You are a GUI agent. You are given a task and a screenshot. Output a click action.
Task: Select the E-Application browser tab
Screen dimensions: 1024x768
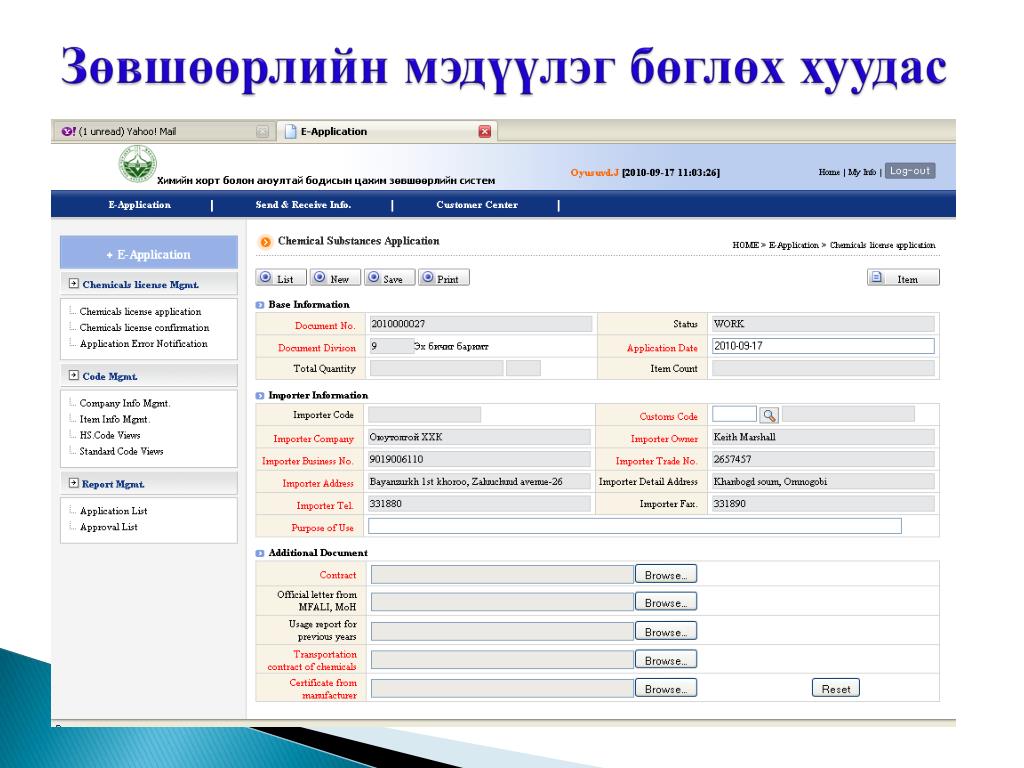point(387,131)
